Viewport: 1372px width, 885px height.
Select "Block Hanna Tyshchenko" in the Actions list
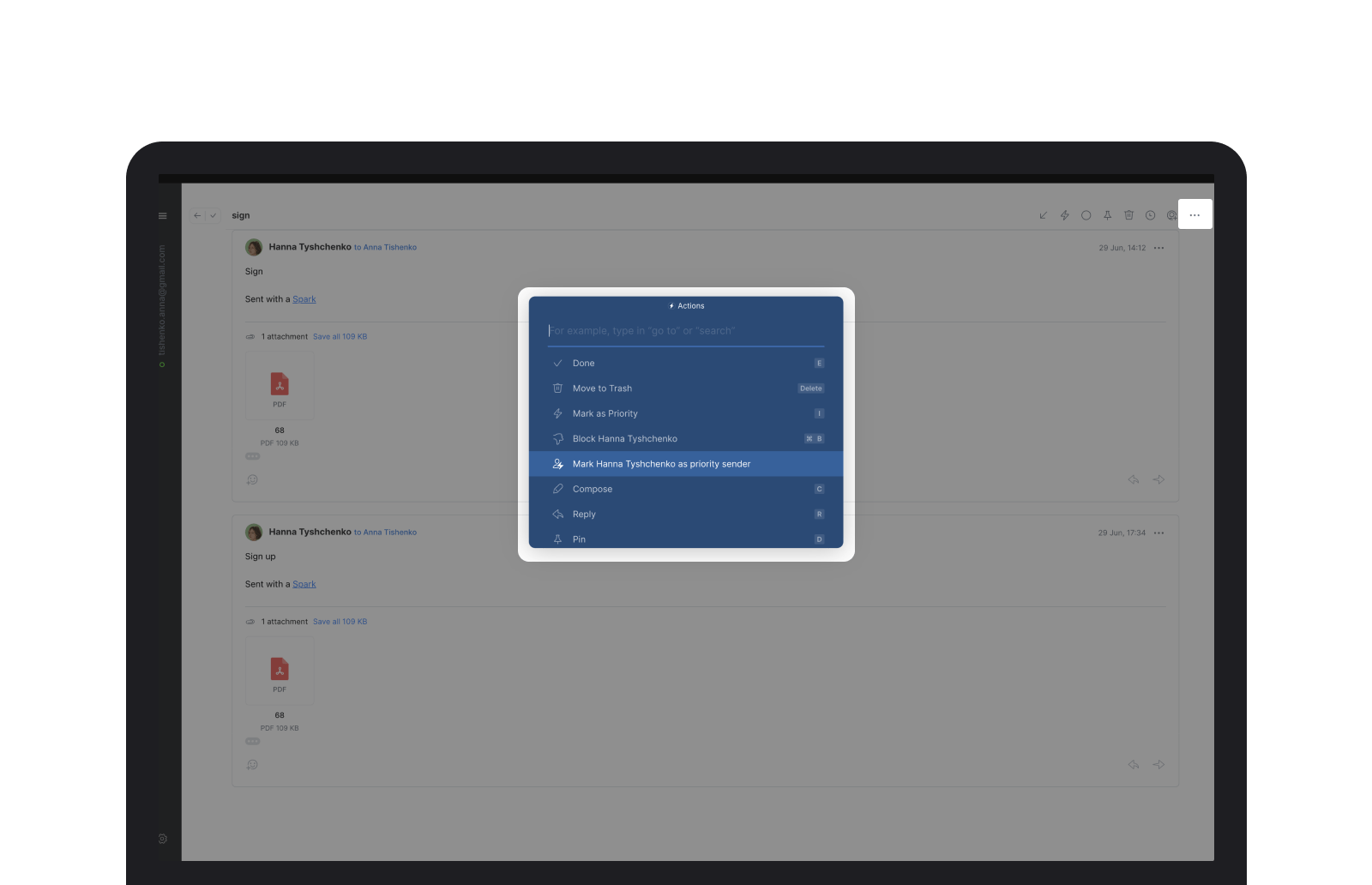click(x=624, y=439)
